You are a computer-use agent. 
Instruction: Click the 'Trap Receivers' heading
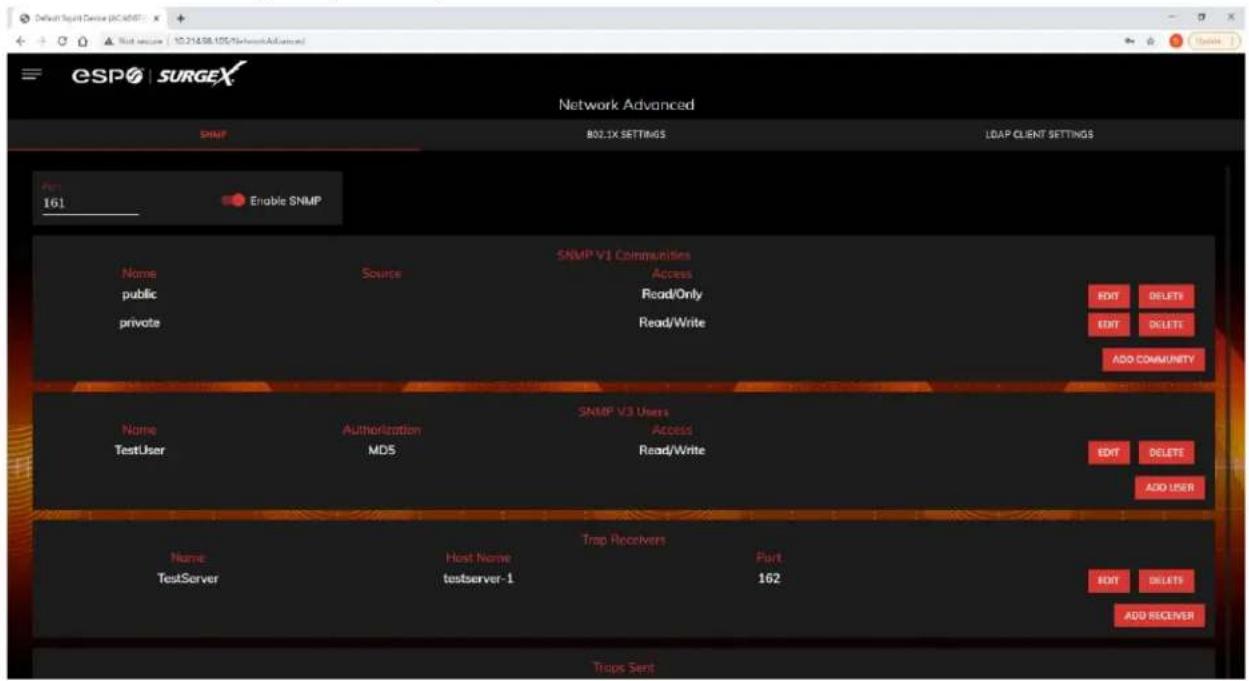(623, 540)
